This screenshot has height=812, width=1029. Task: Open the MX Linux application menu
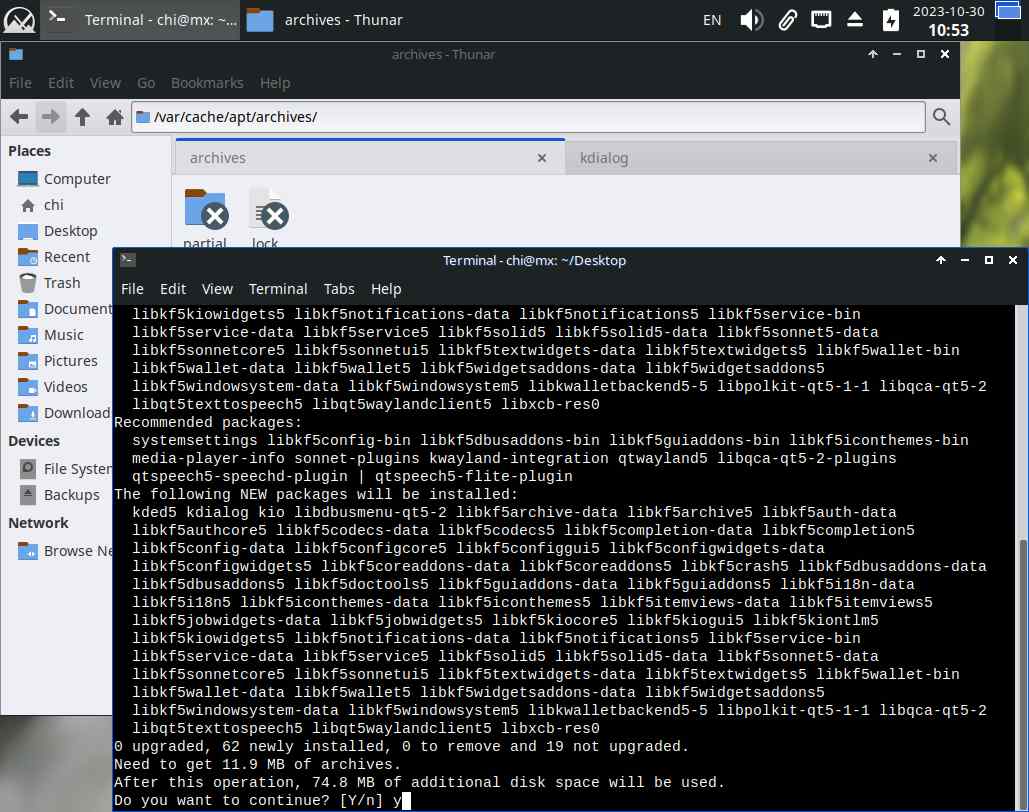point(20,20)
